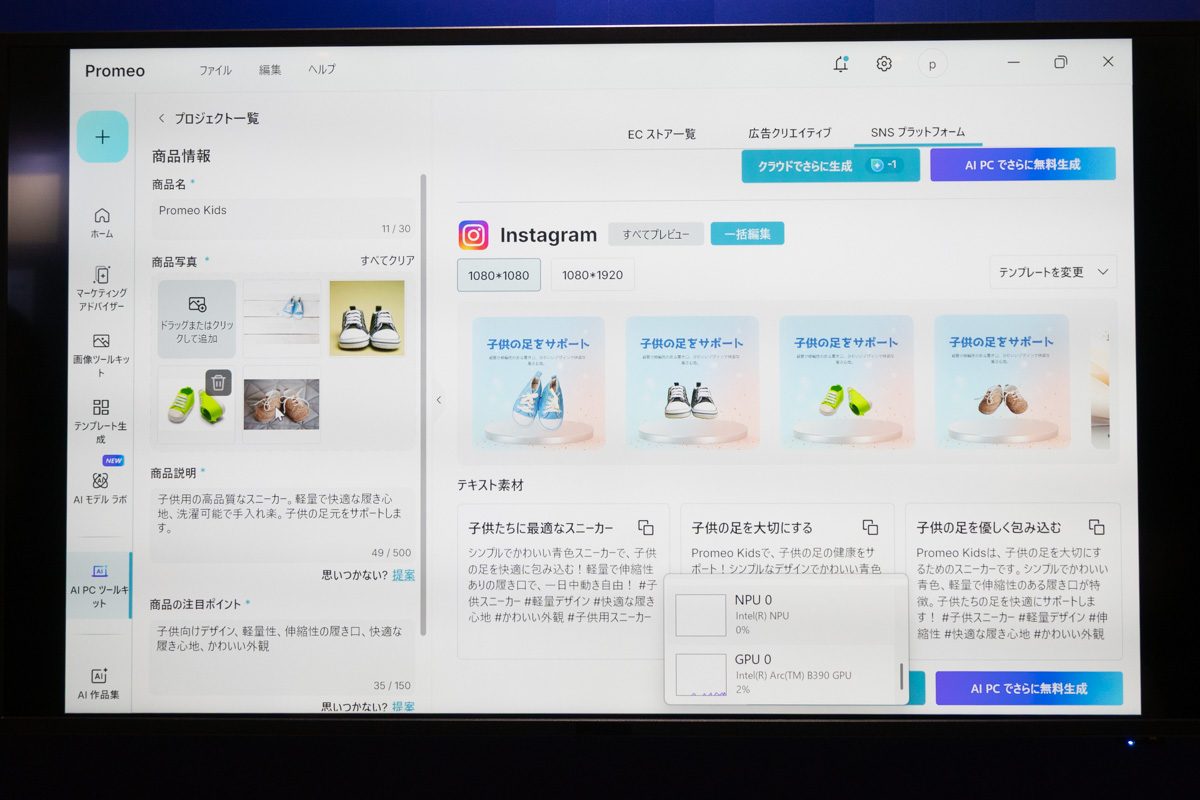Click generate more with cloud button
The width and height of the screenshot is (1200, 800).
(830, 166)
